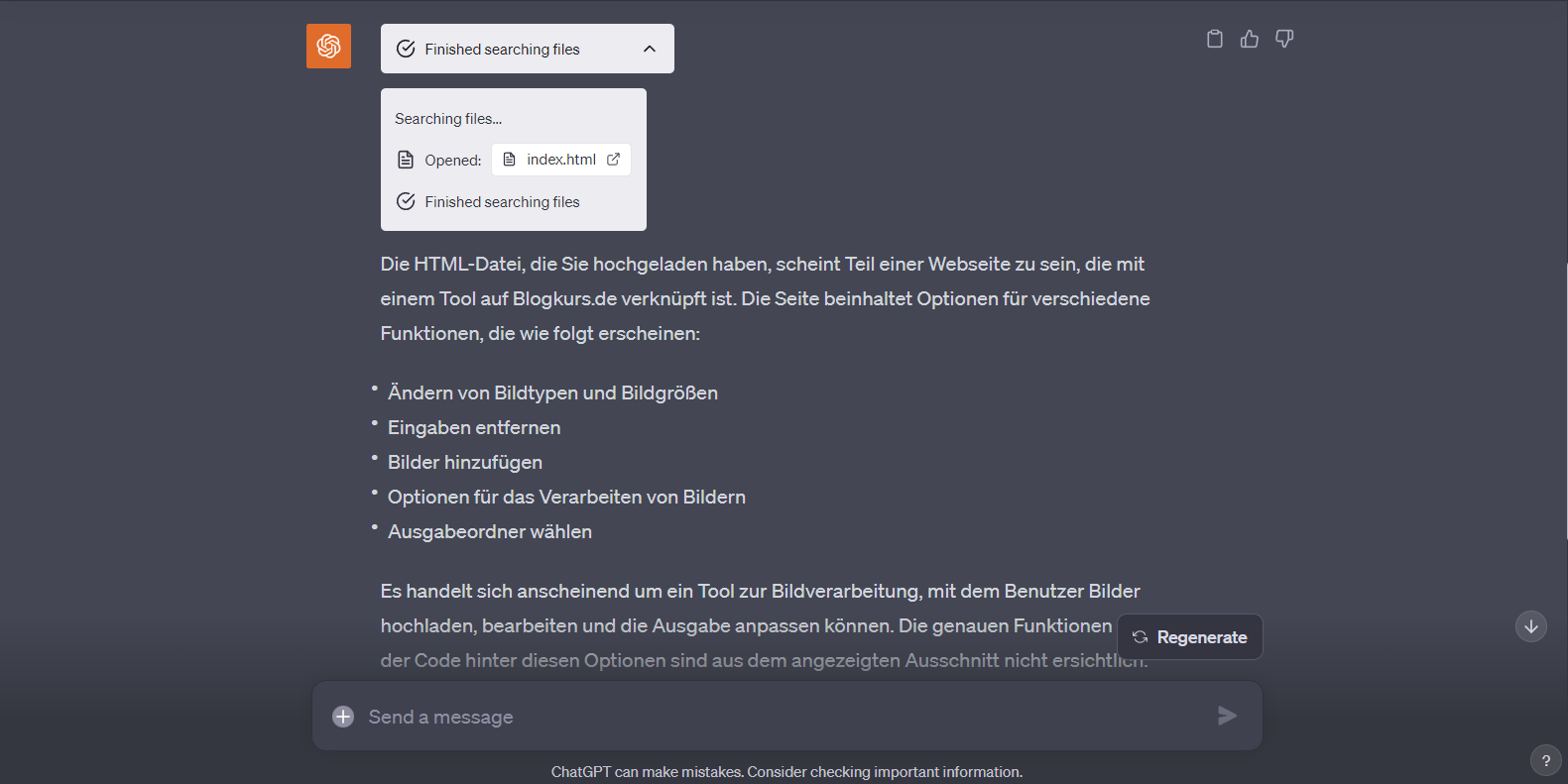The width and height of the screenshot is (1568, 784).
Task: Click the "ChatGPT can make mistakes" disclaimer text
Action: 786,772
